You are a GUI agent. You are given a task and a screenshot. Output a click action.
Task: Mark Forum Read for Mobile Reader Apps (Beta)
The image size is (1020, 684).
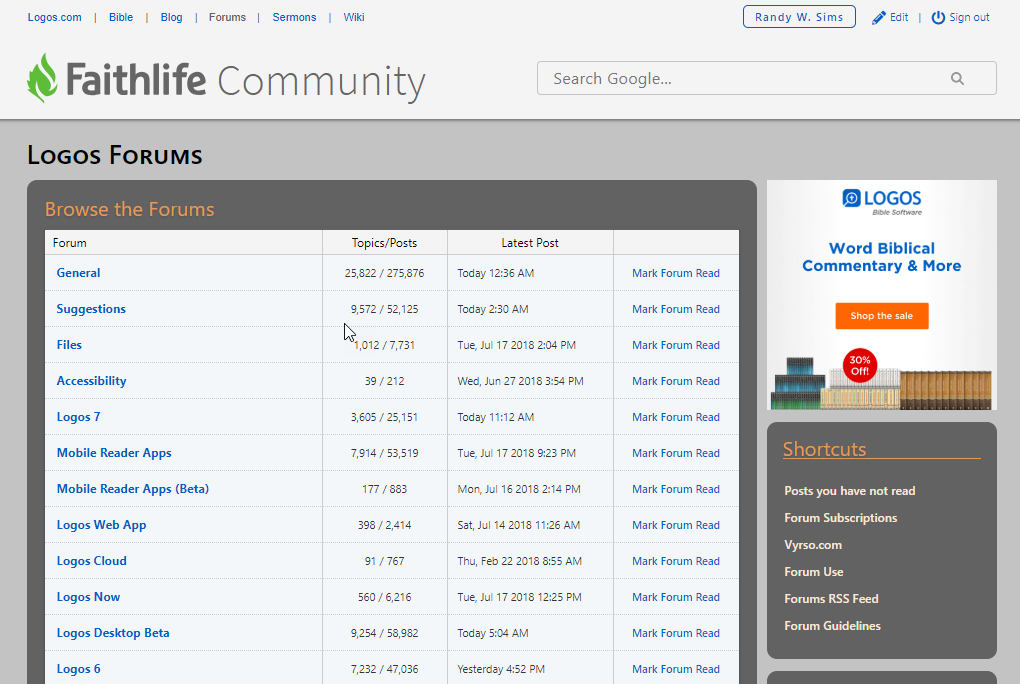[x=675, y=489]
